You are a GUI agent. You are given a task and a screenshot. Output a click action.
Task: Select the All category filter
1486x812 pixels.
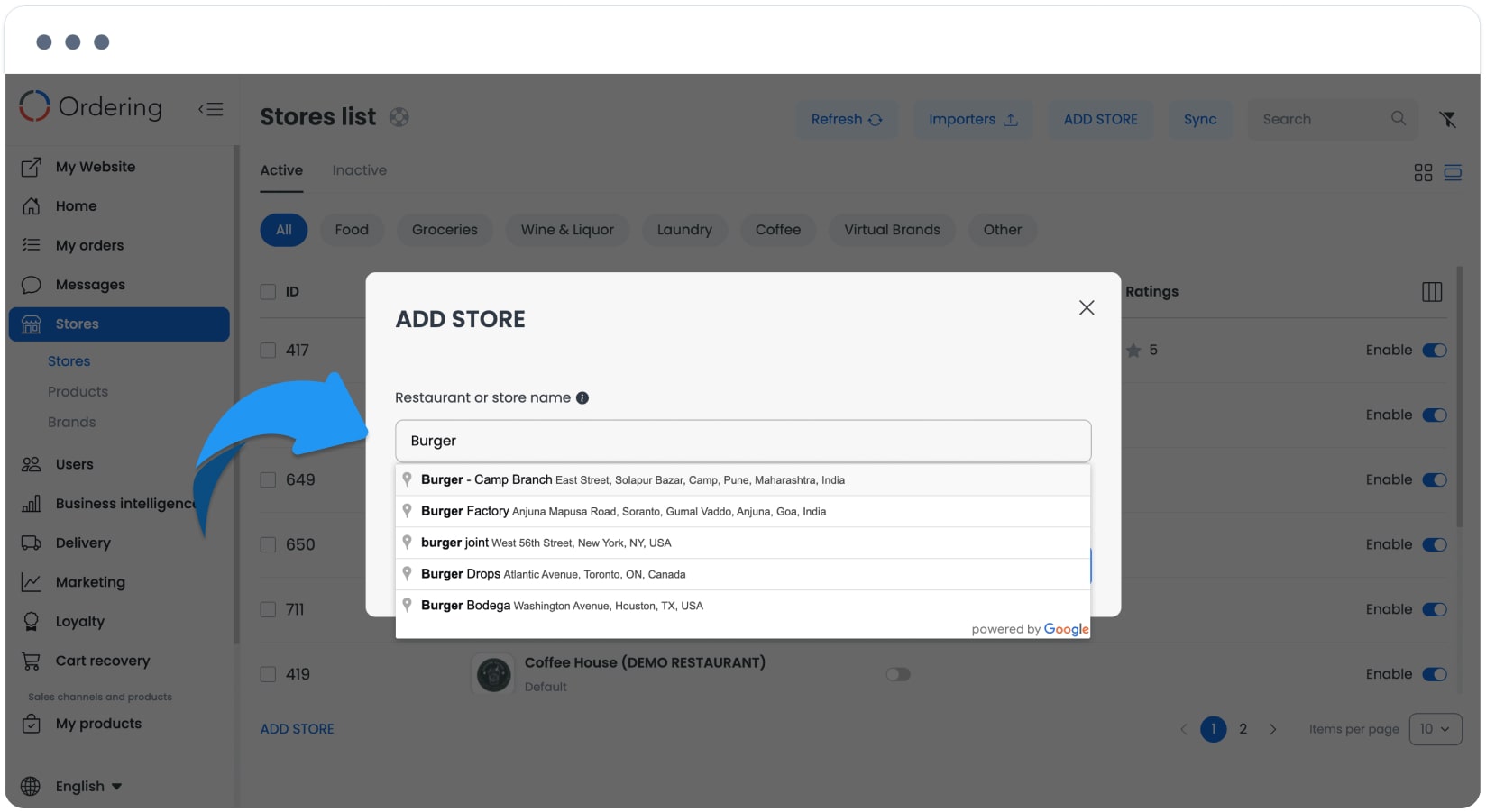(284, 230)
